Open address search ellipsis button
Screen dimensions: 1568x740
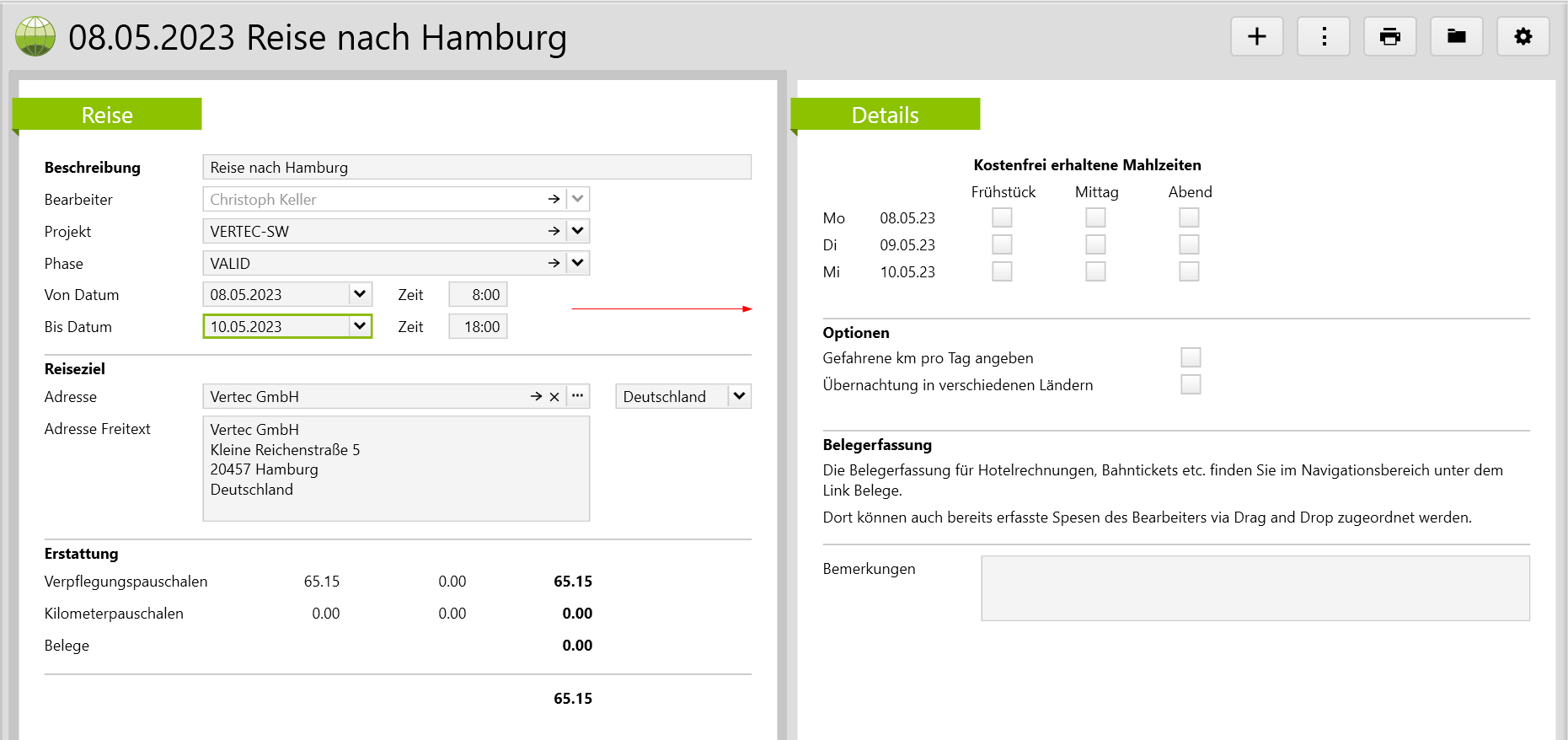(577, 396)
